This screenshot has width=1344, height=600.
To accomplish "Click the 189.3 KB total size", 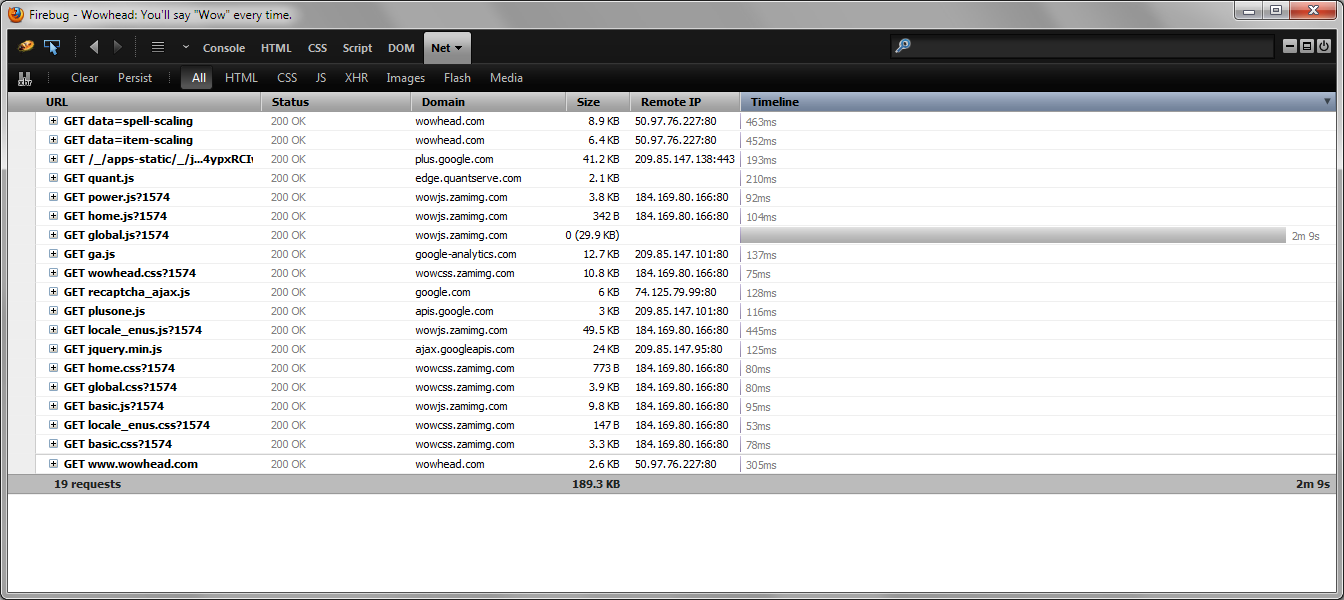I will click(x=596, y=484).
